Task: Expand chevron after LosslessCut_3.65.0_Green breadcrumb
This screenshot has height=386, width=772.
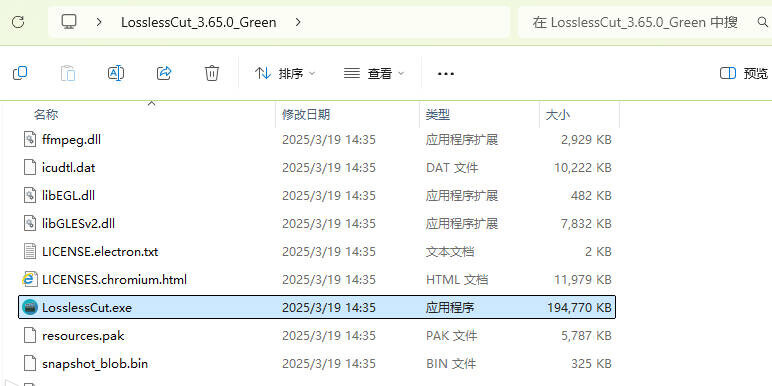Action: pos(298,22)
